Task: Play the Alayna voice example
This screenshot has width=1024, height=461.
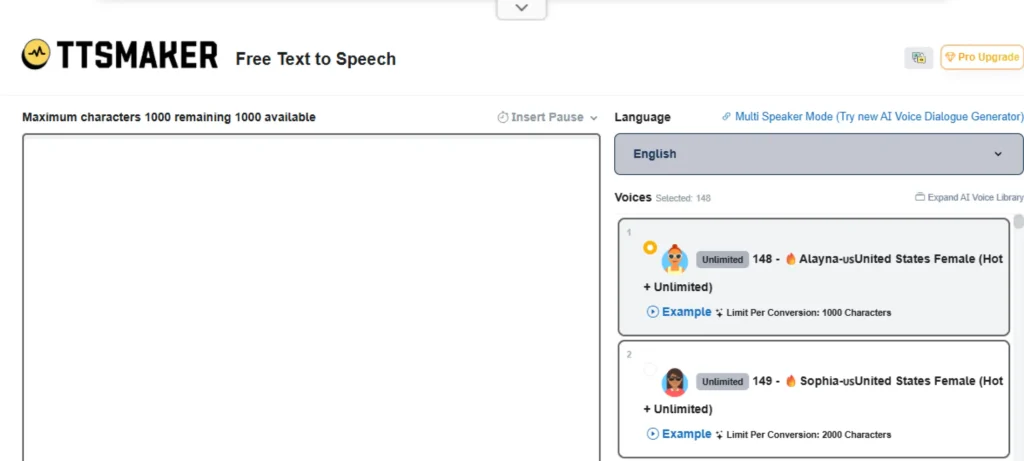Action: 679,312
